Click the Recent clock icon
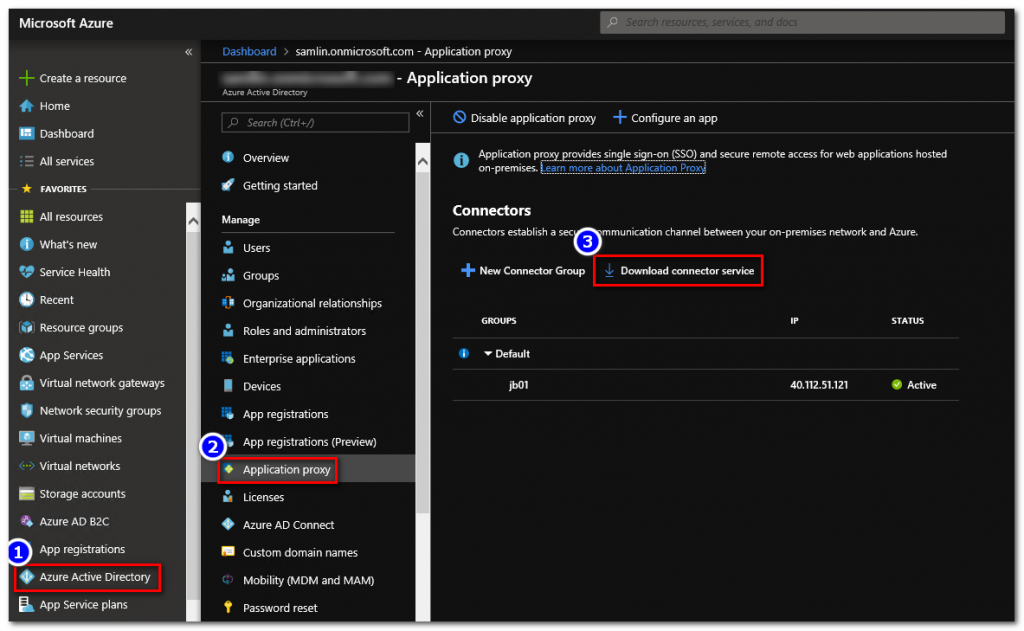Image resolution: width=1024 pixels, height=631 pixels. pyautogui.click(x=26, y=300)
